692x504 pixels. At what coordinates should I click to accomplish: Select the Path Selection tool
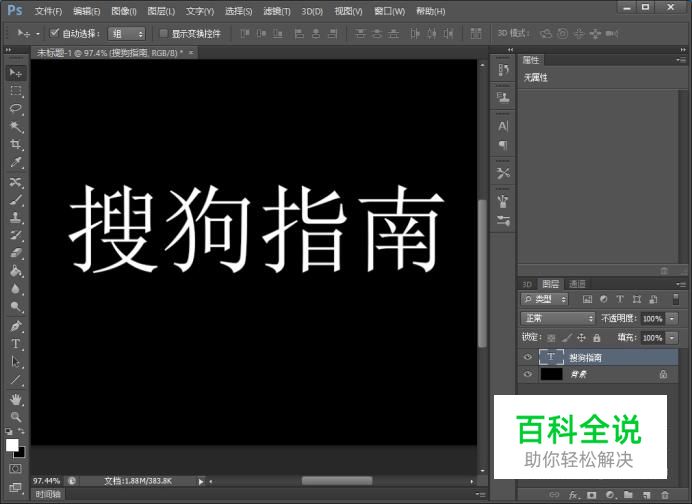[x=16, y=362]
